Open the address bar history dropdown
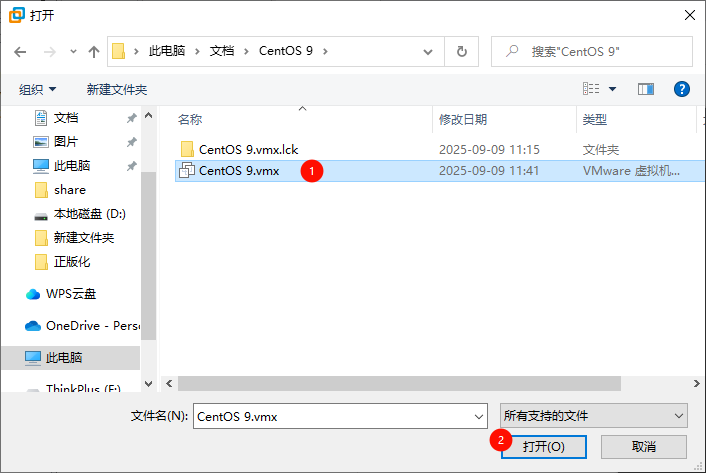The image size is (706, 473). point(428,52)
